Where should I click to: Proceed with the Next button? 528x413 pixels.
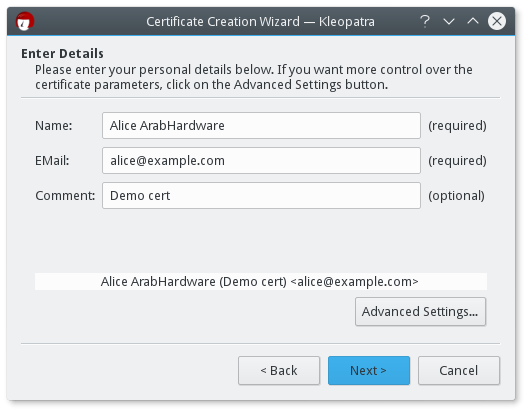[x=369, y=371]
